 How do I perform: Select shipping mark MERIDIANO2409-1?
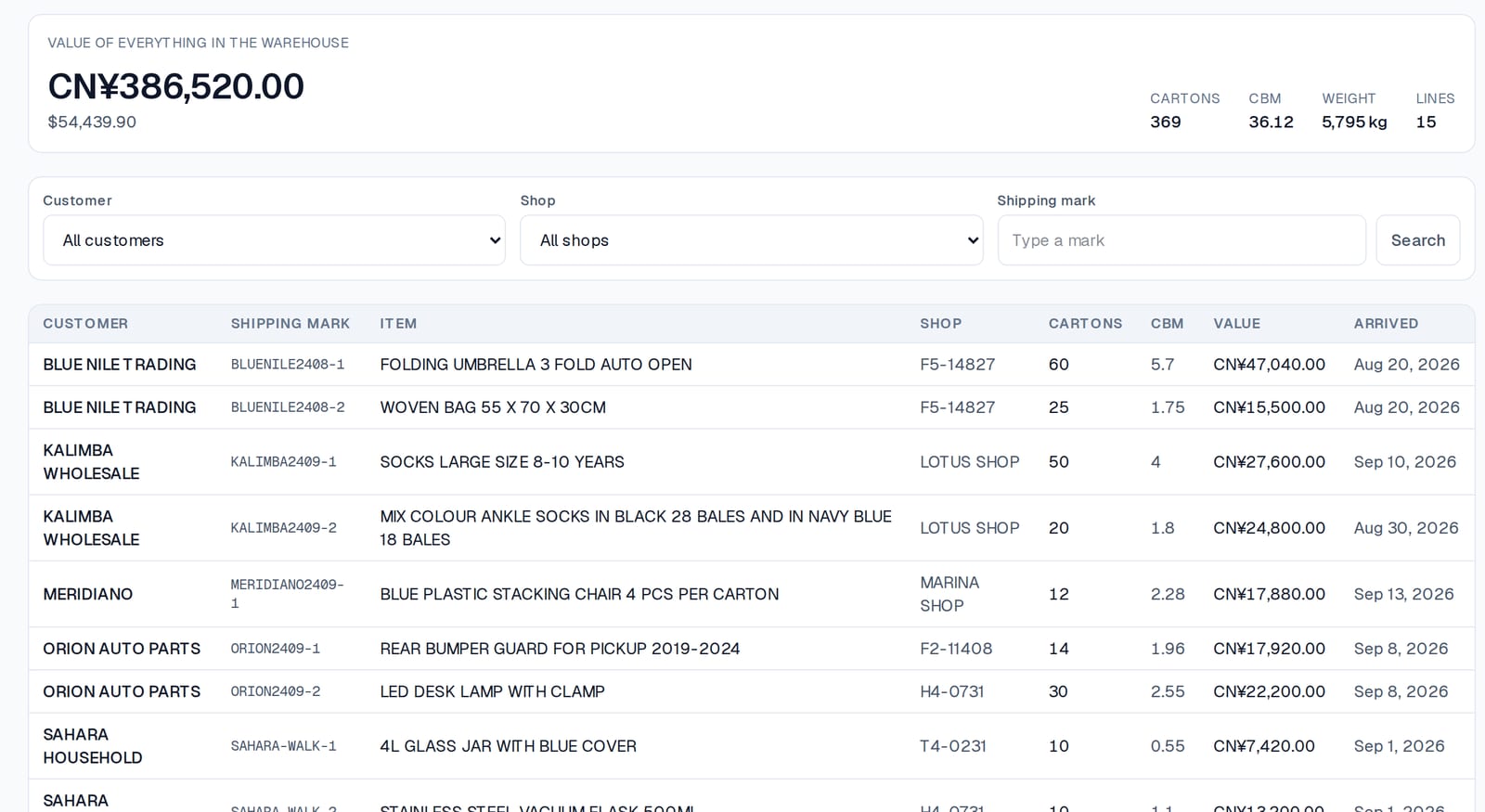click(x=288, y=594)
